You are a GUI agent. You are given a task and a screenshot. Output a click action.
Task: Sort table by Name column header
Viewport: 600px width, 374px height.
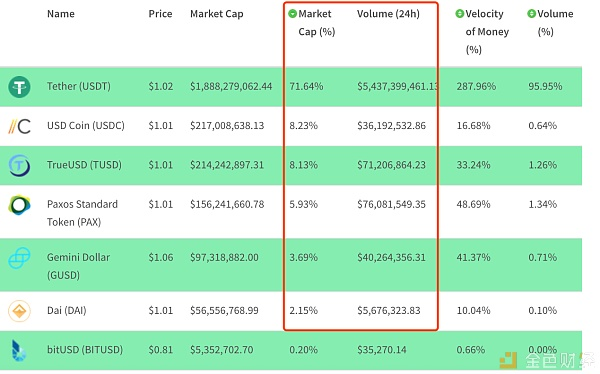pos(61,14)
